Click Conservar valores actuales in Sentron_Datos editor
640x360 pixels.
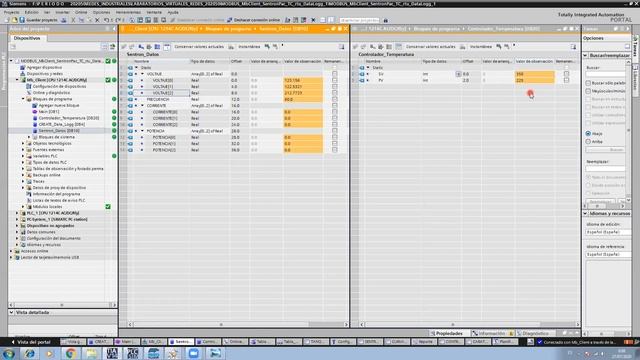tap(199, 47)
